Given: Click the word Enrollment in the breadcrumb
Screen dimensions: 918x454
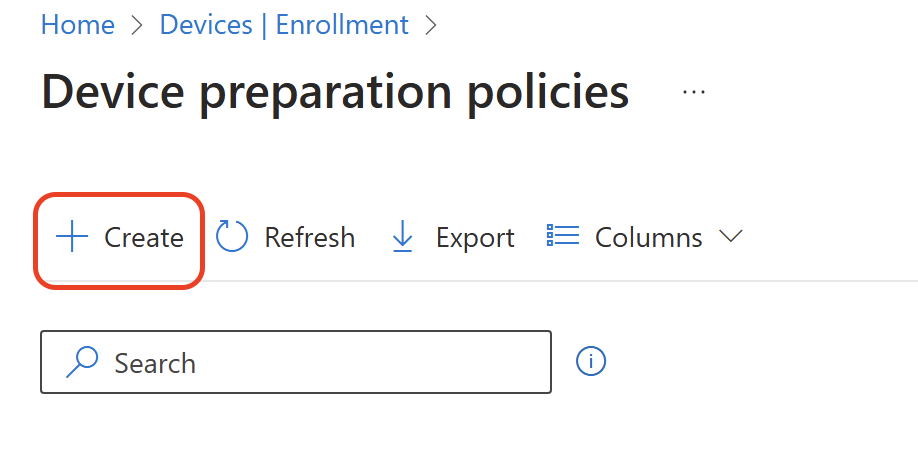Looking at the screenshot, I should [x=342, y=25].
